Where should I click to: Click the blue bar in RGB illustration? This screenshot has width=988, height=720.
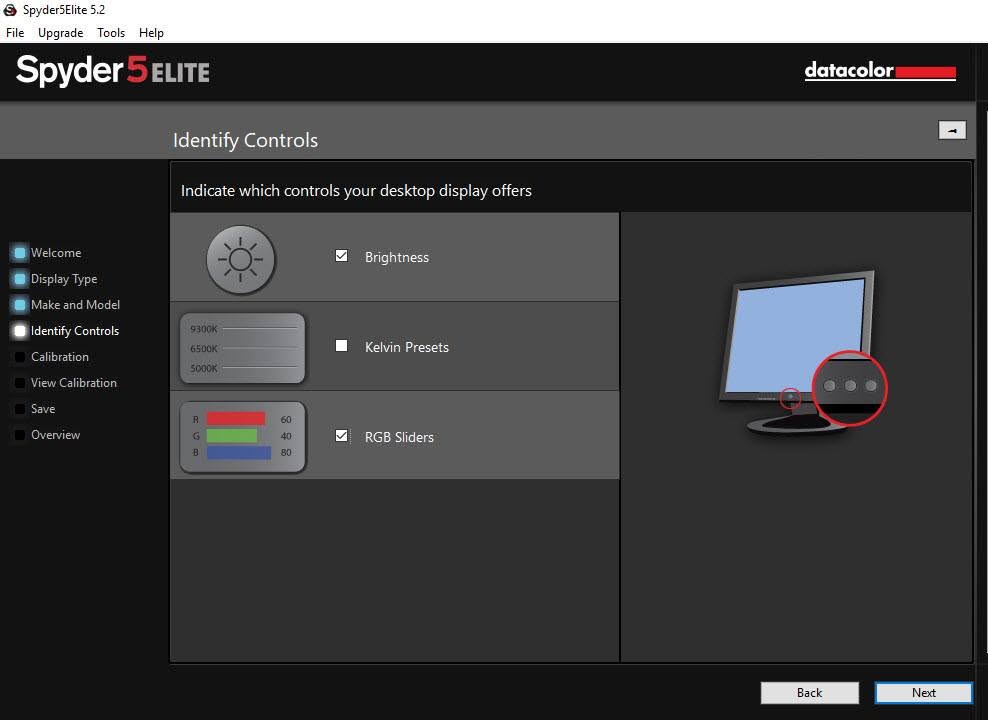(x=239, y=452)
